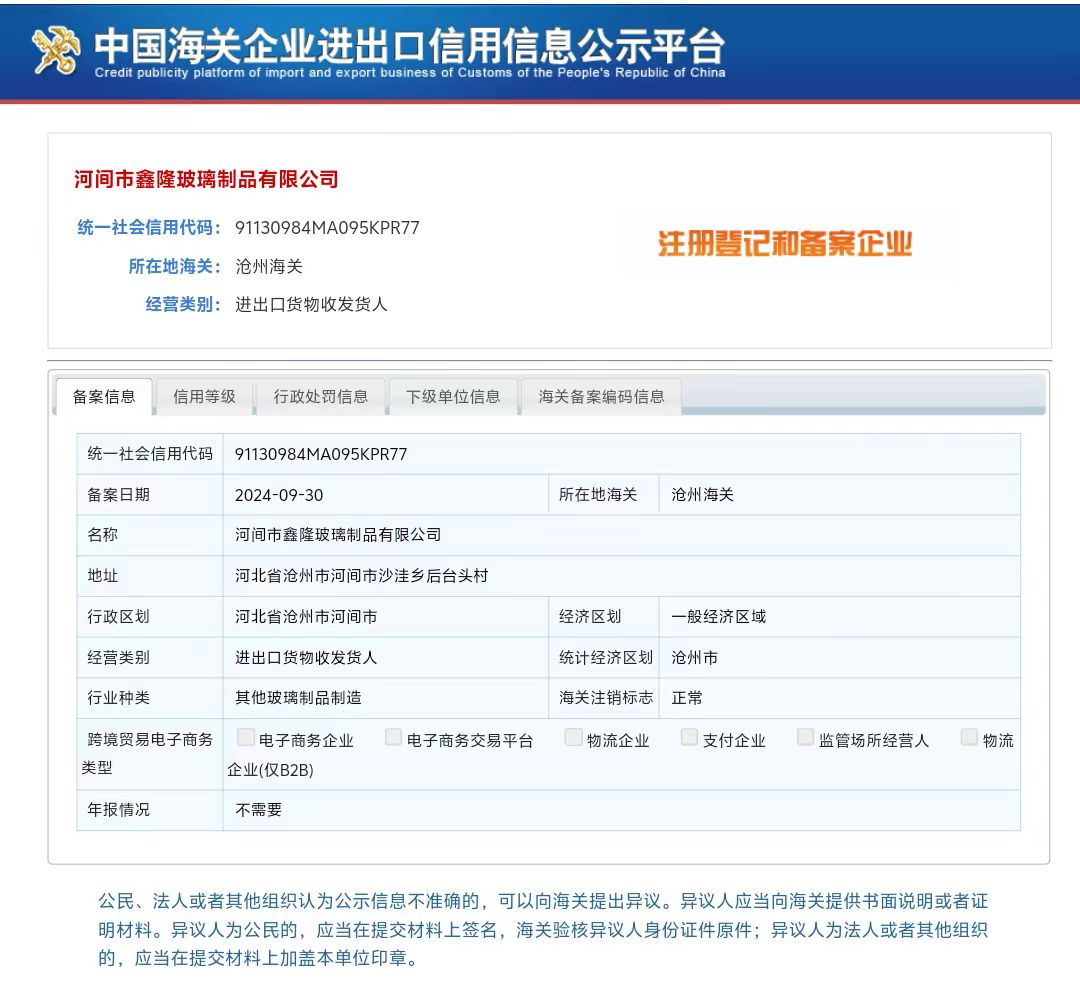Click 沧州海关 value in header card

(269, 267)
